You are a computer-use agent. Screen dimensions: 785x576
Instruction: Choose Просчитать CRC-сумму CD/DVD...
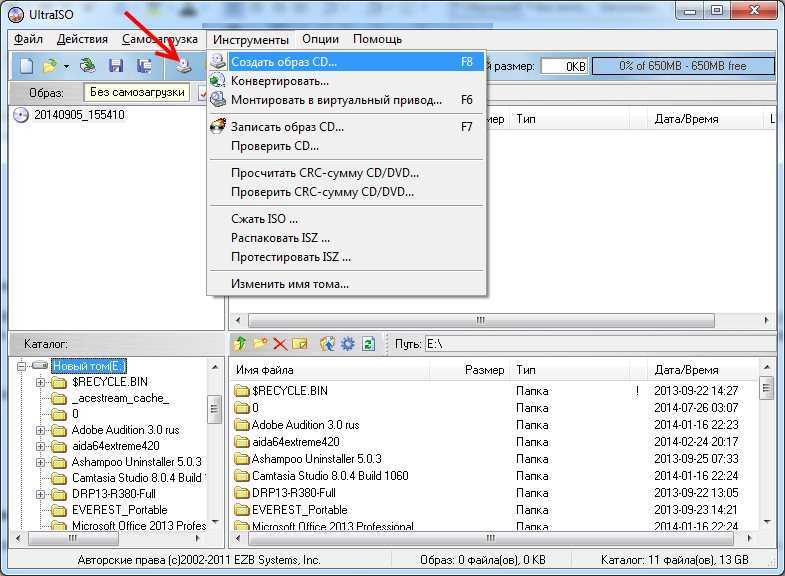coord(346,173)
